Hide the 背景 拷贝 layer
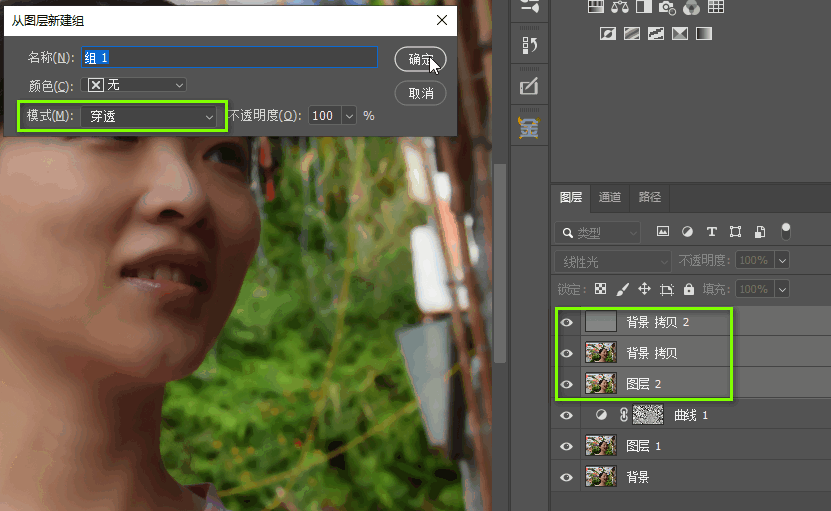 567,353
